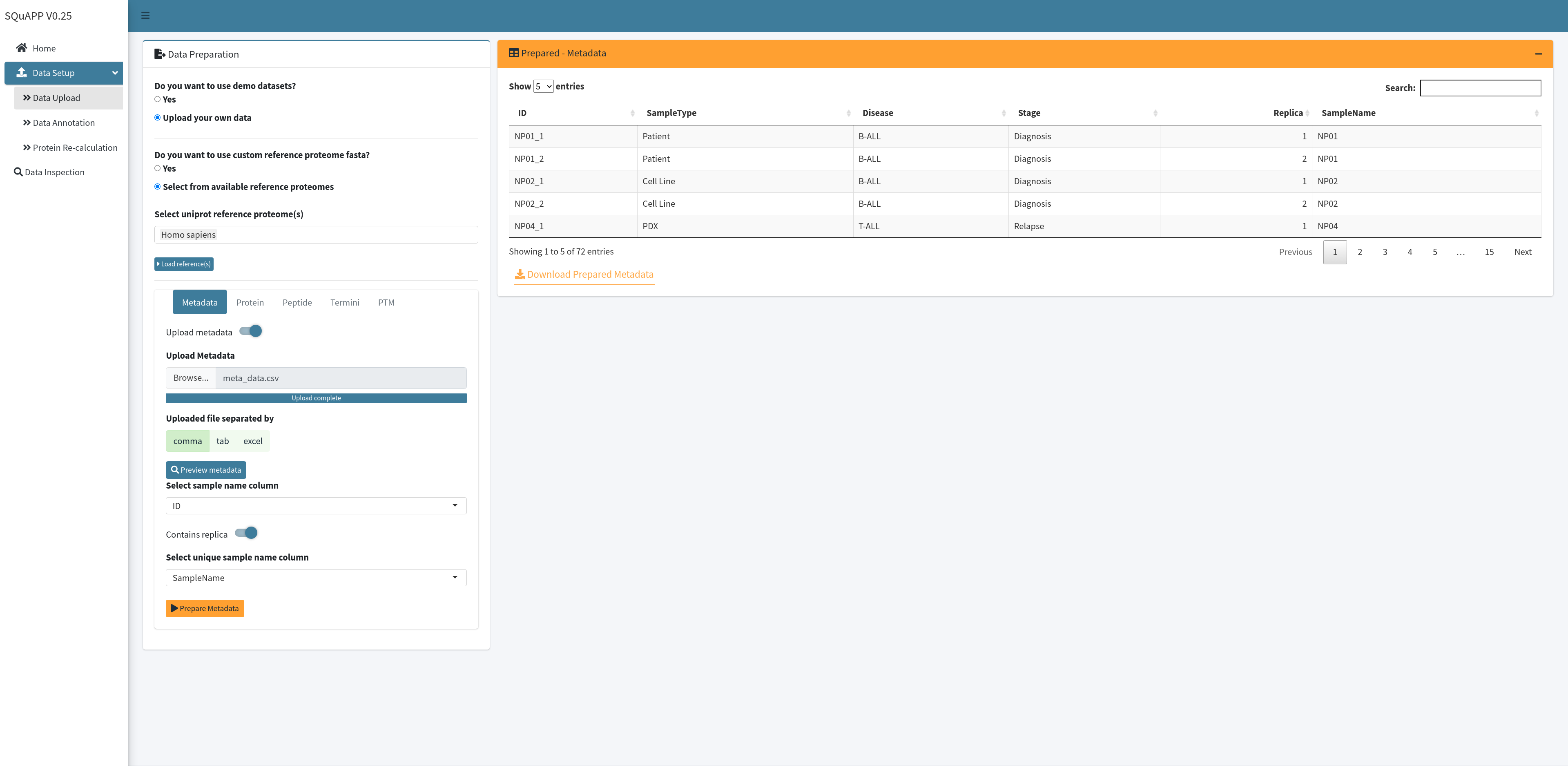Click the Upload complete progress bar

[x=315, y=398]
